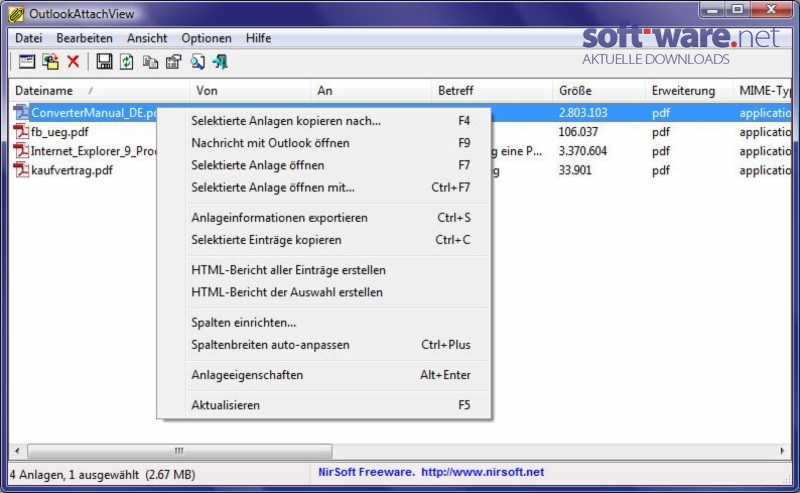Click the PDF icon beside fb_ueg.pdf
This screenshot has height=493, width=800.
click(21, 132)
